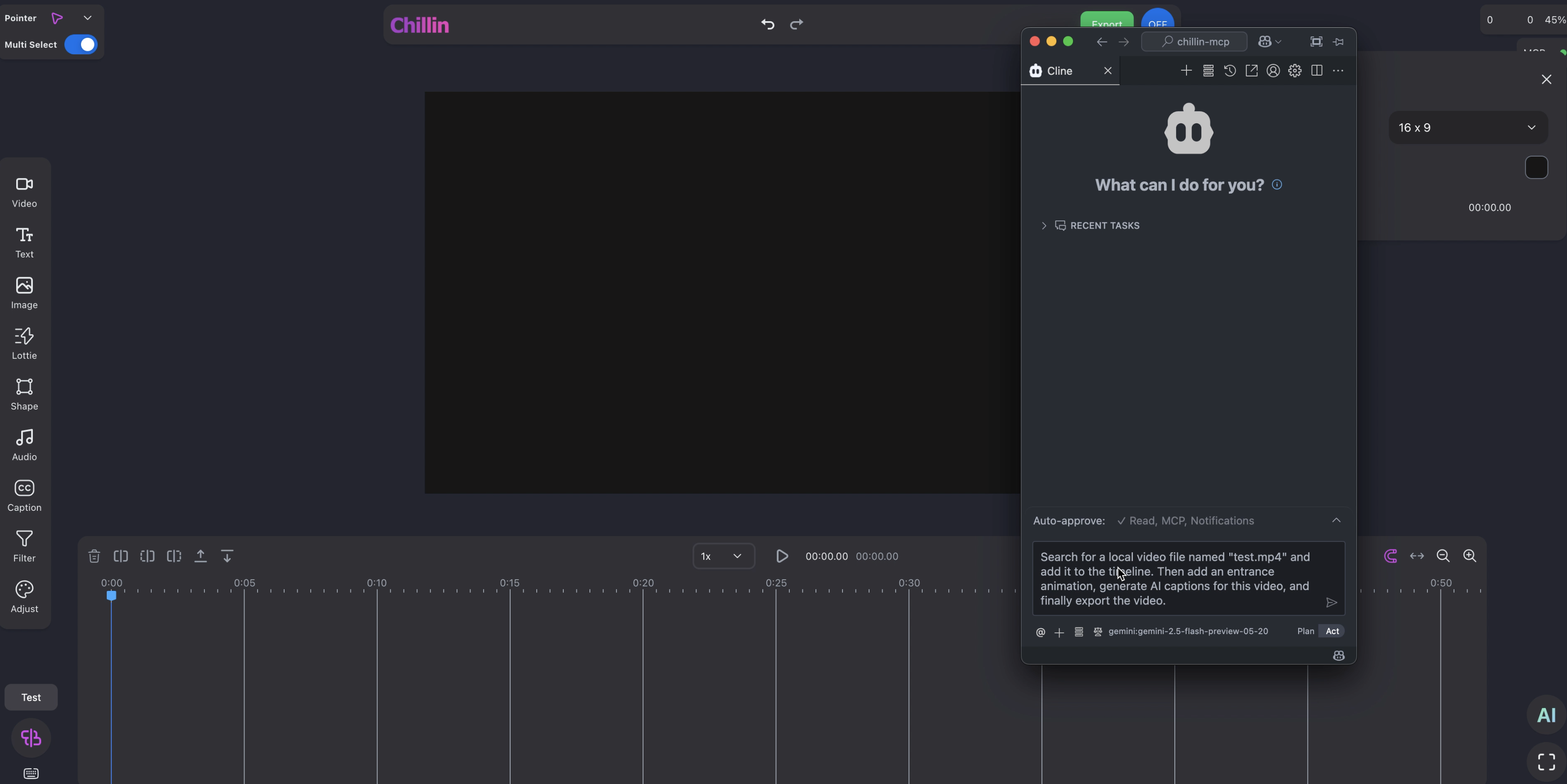Play the timeline preview
This screenshot has width=1567, height=784.
click(x=782, y=556)
